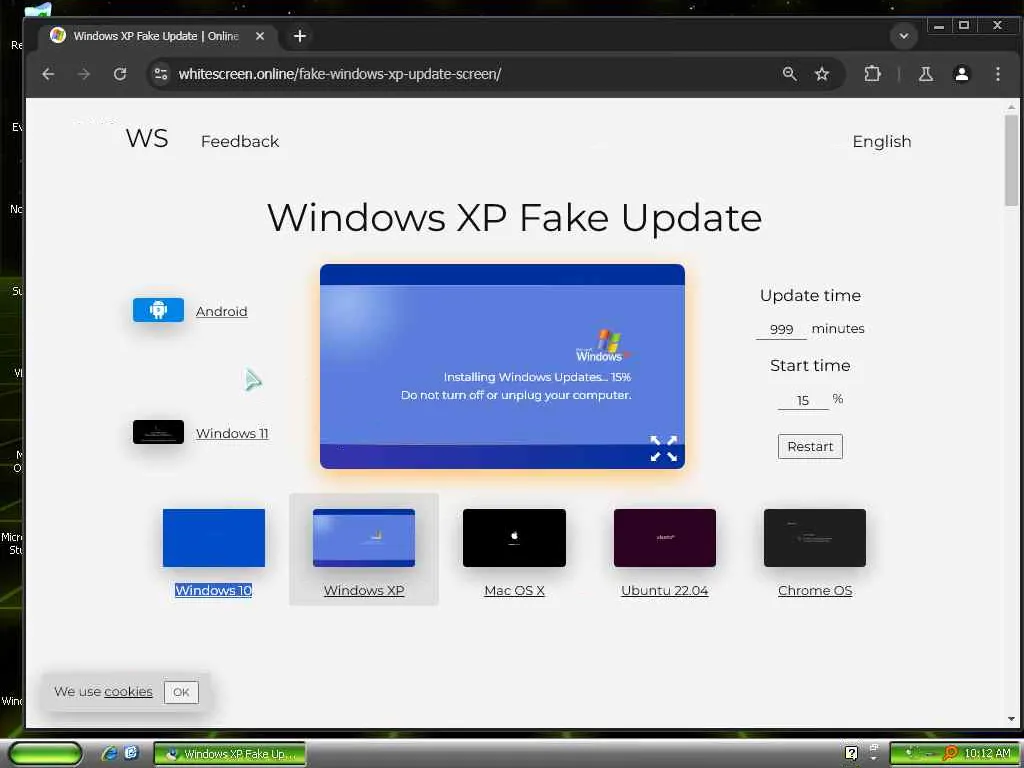Screen dimensions: 1024x768
Task: Click the WS site logo
Action: click(147, 138)
